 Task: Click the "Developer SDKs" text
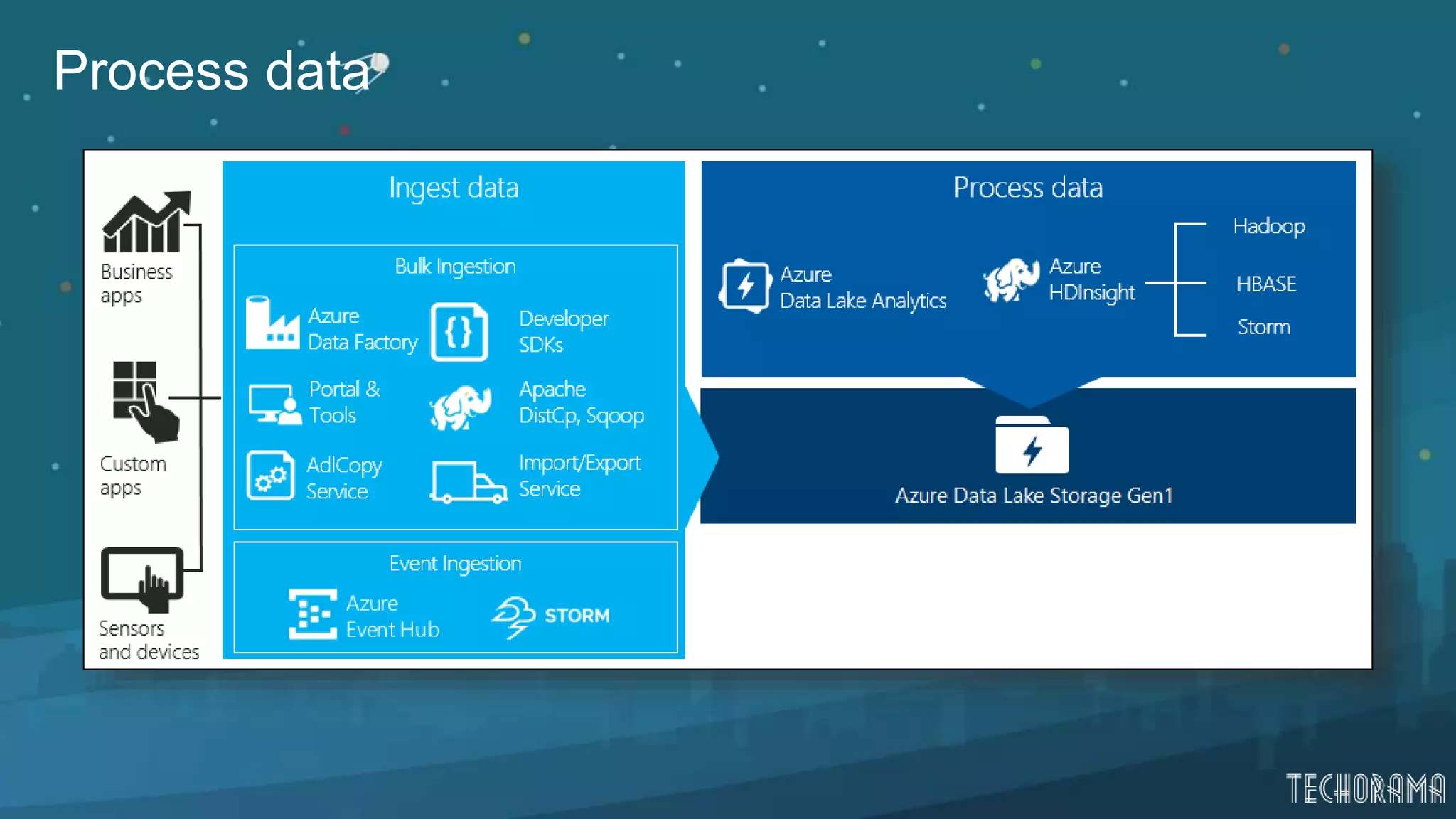click(x=564, y=331)
